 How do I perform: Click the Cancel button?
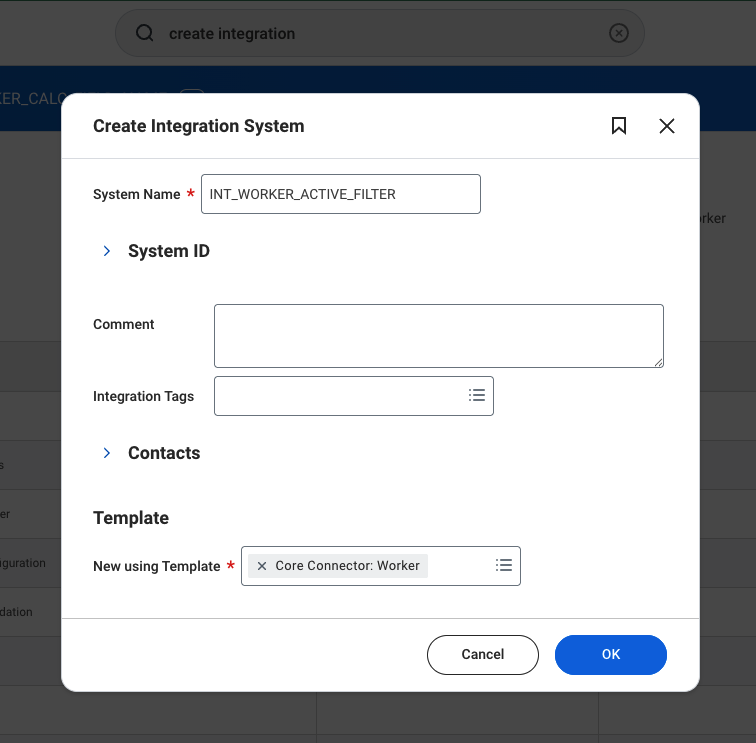pos(483,654)
